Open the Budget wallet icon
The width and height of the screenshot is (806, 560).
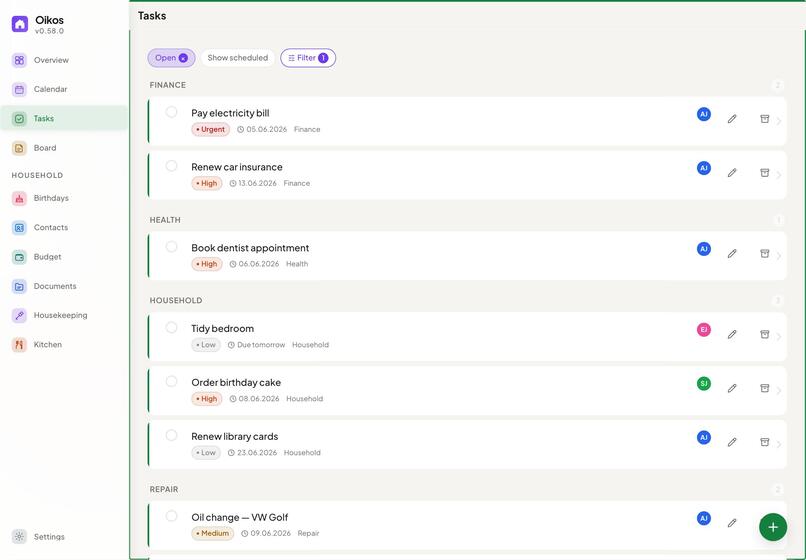pos(19,257)
